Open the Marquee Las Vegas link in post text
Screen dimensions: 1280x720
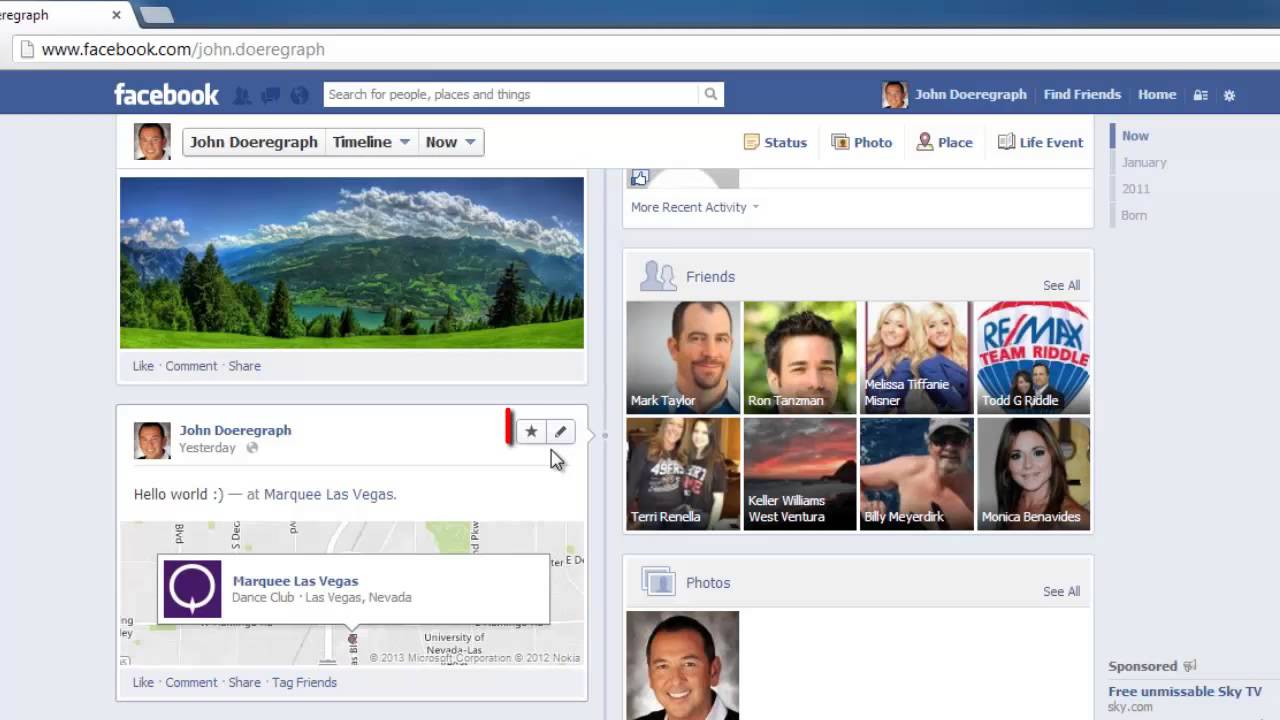click(x=330, y=494)
